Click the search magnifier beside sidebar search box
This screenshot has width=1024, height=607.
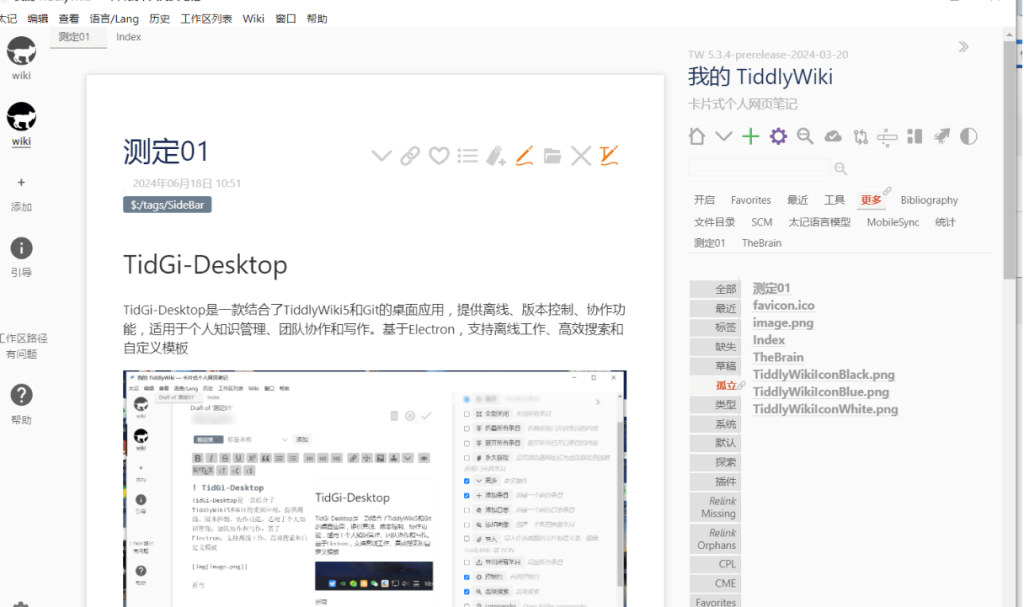[x=840, y=169]
